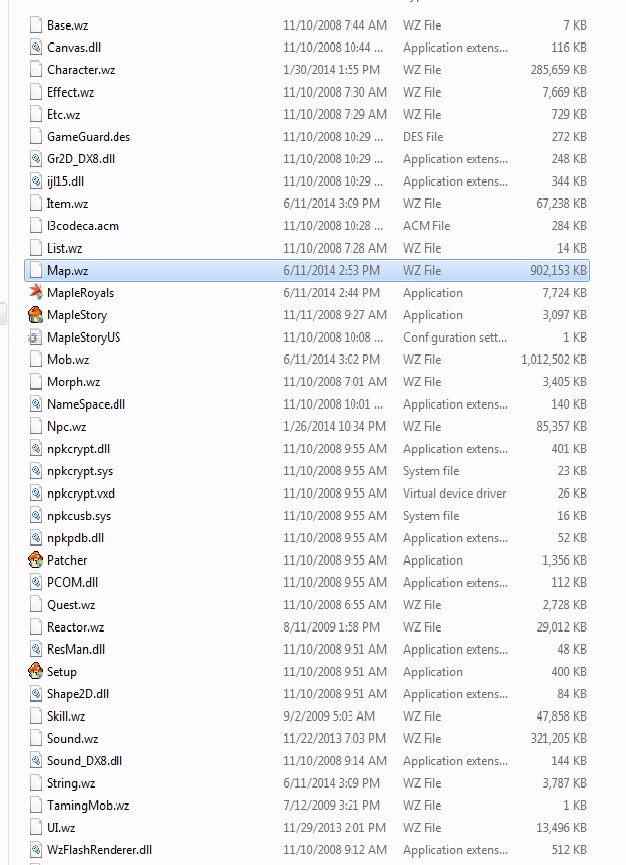Click the Virtual device driver type label
Screen dimensions: 626x865
454,493
